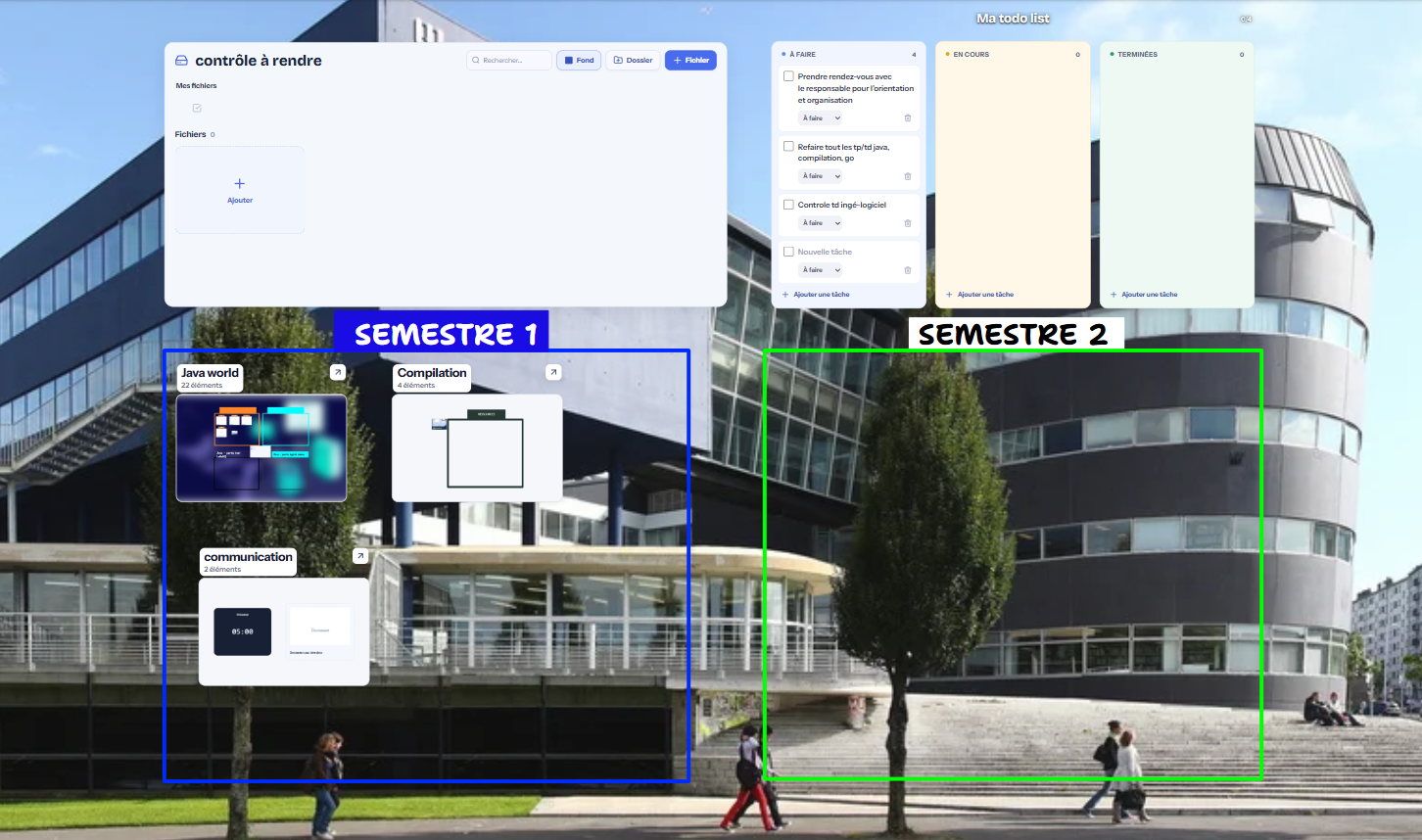1422x840 pixels.
Task: Add a task in the EN COURS column
Action: click(979, 295)
